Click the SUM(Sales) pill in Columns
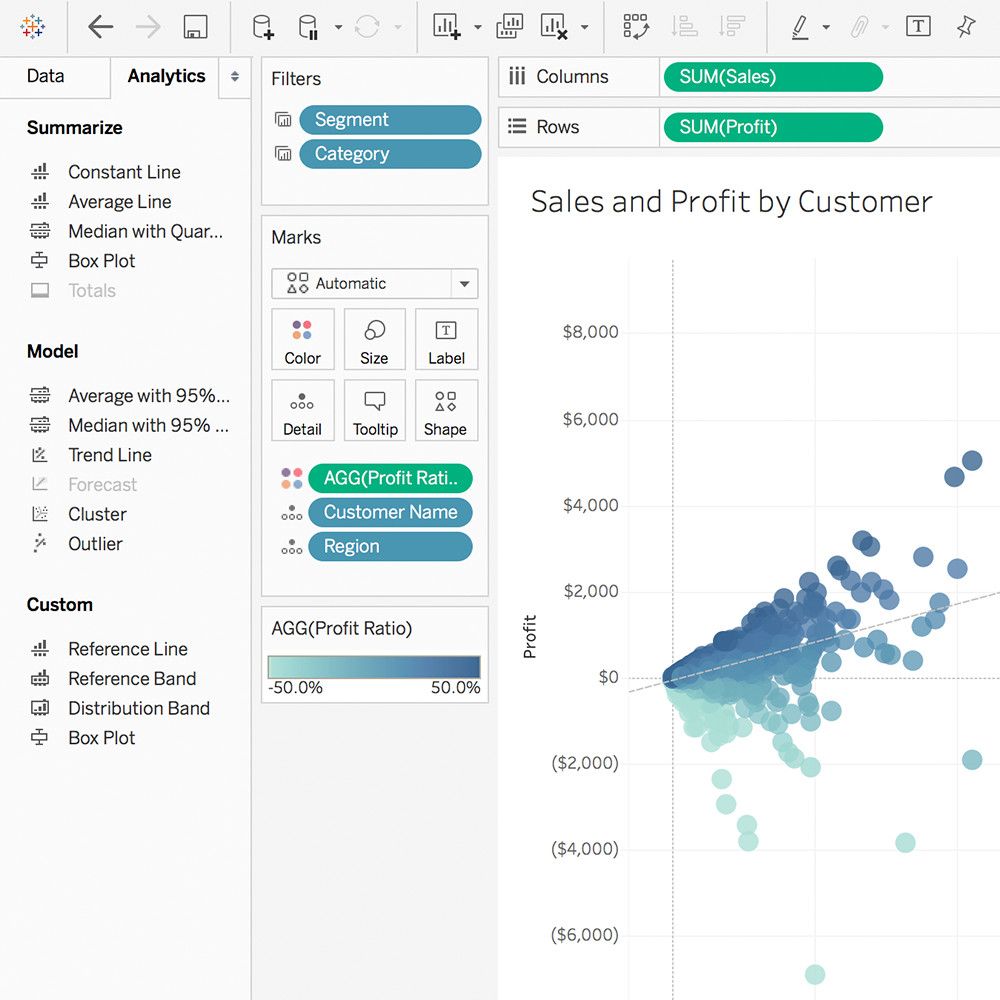1000x1000 pixels. pos(771,77)
